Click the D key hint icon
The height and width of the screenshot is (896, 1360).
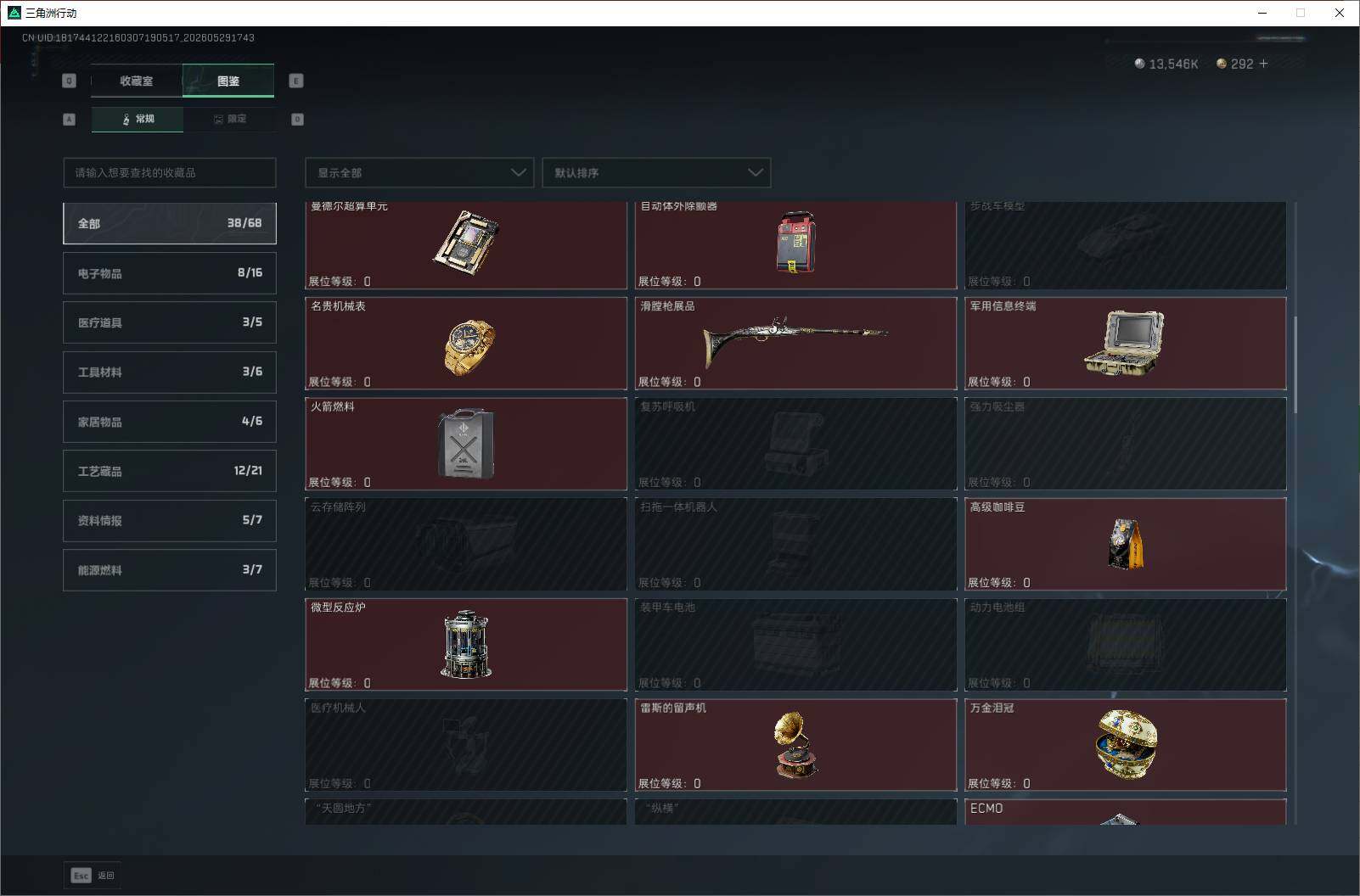point(297,120)
